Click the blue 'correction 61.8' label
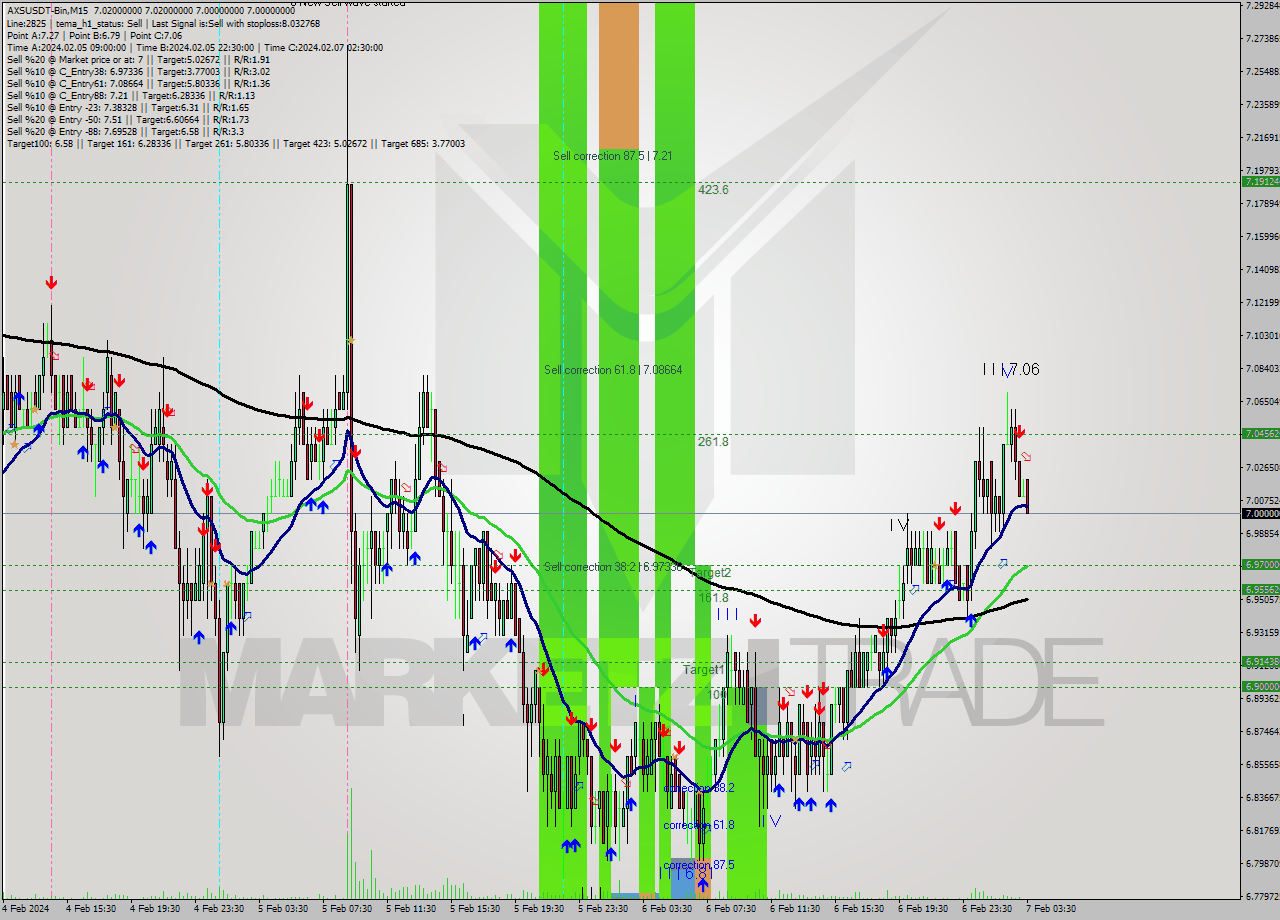Screen dimensions: 1280x920 click(699, 825)
